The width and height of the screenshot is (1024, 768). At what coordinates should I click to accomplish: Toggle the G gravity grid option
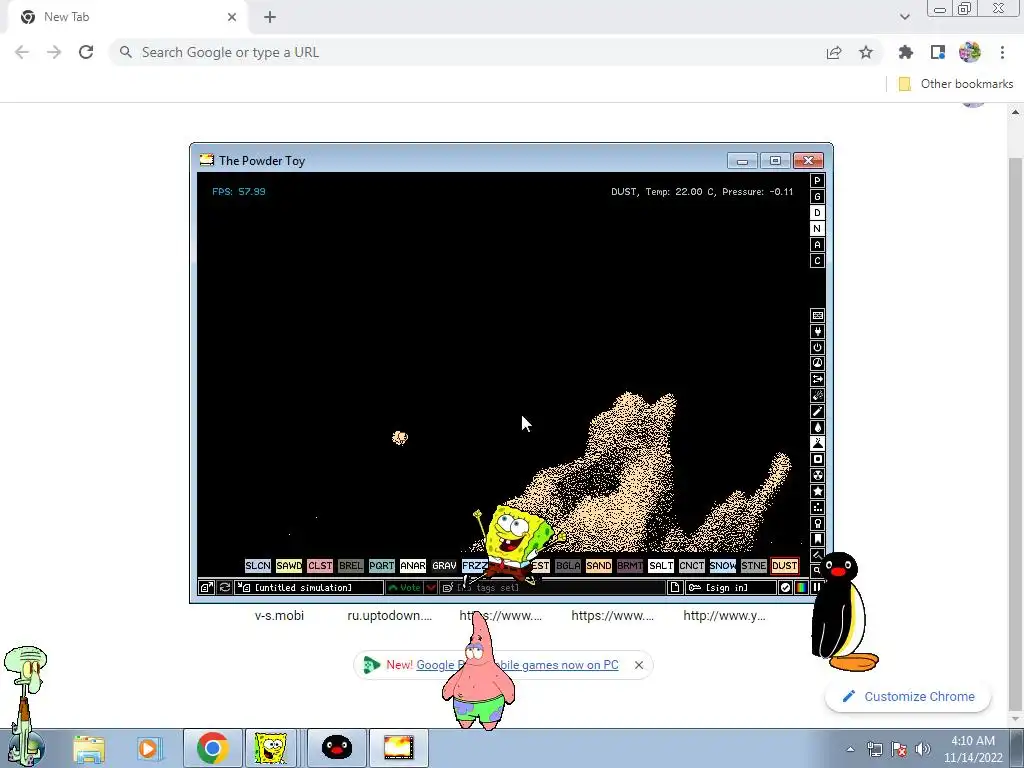pos(817,197)
